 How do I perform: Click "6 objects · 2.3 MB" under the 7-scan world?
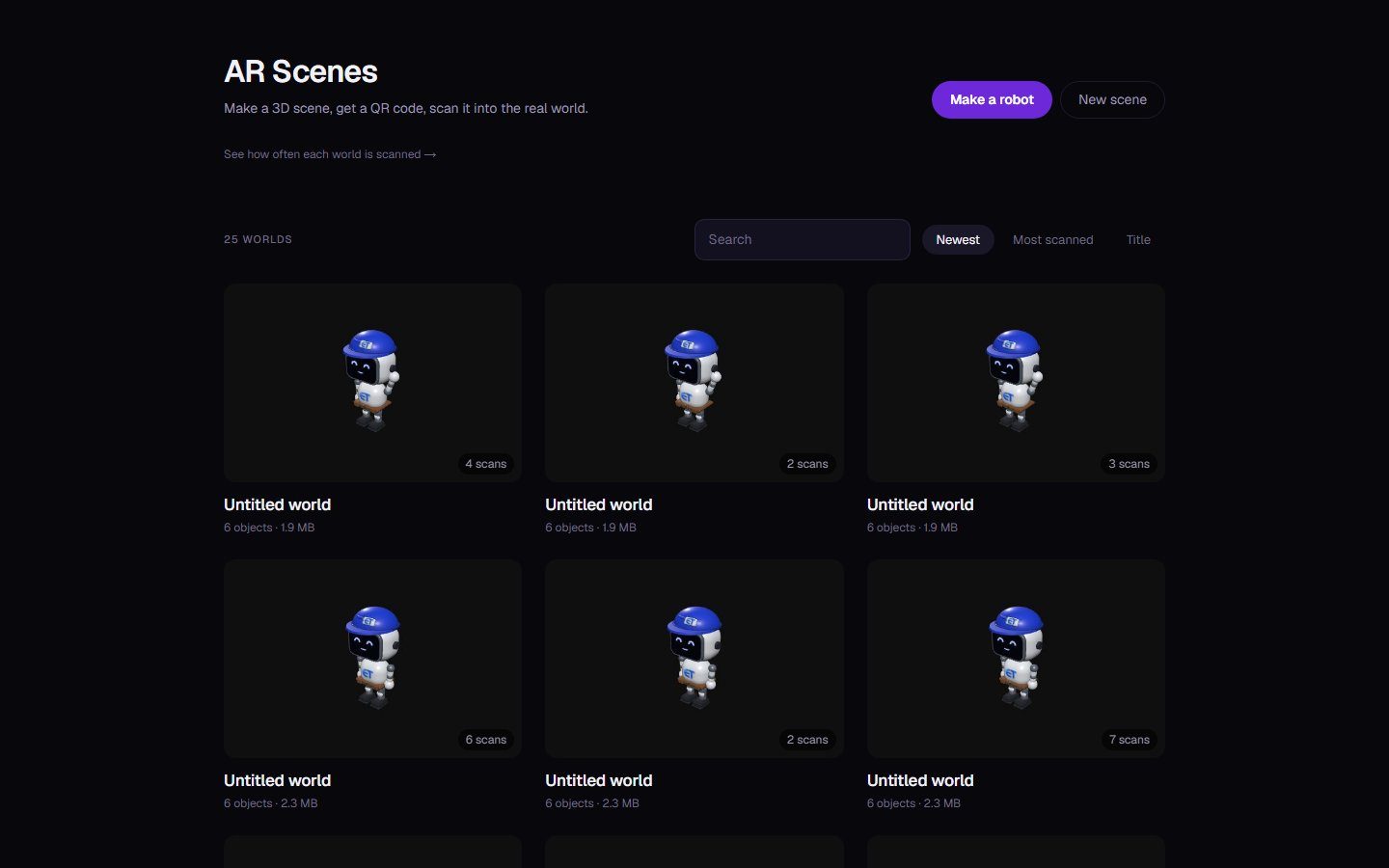tap(913, 803)
